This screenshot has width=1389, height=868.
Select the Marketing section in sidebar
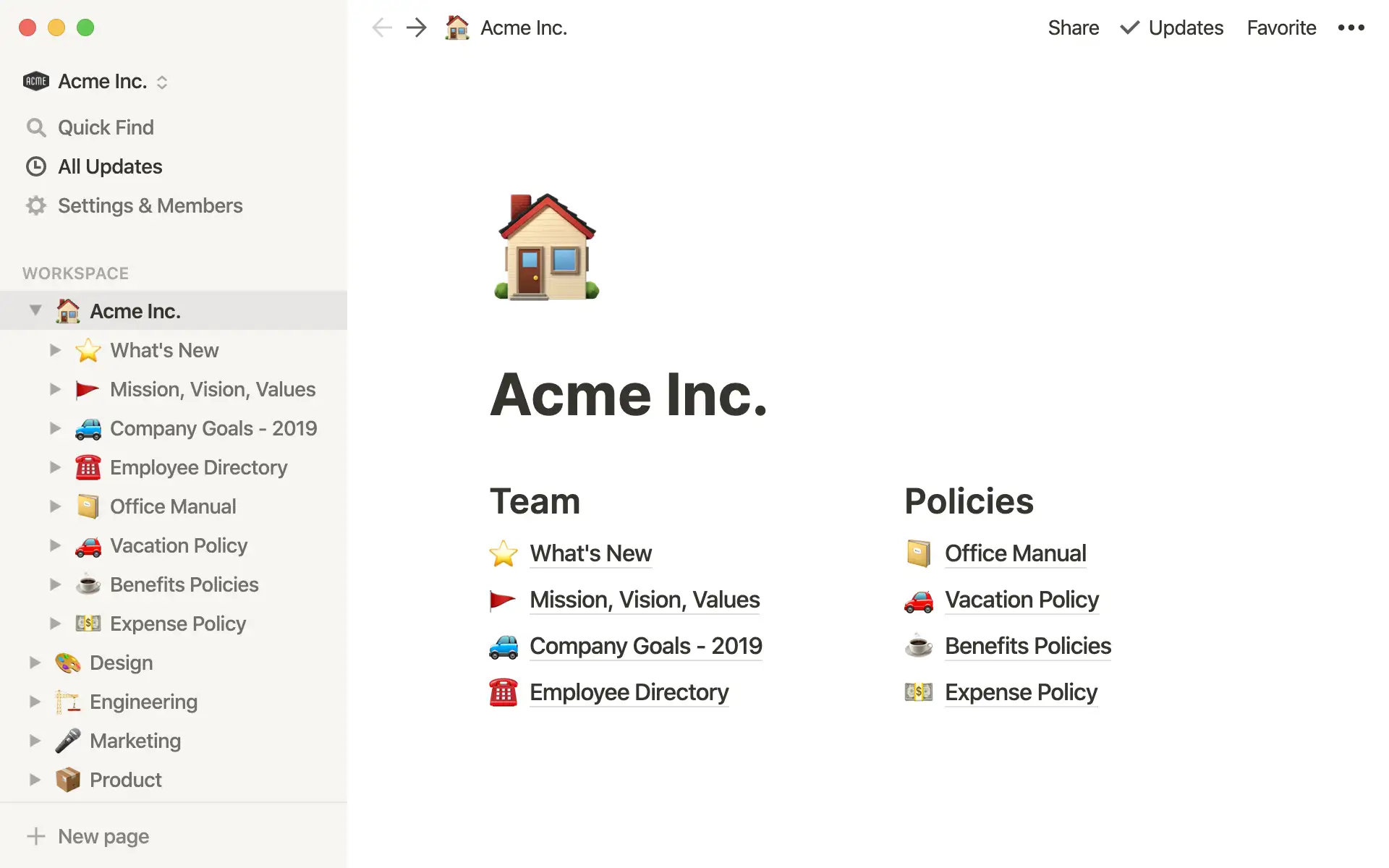[x=135, y=740]
